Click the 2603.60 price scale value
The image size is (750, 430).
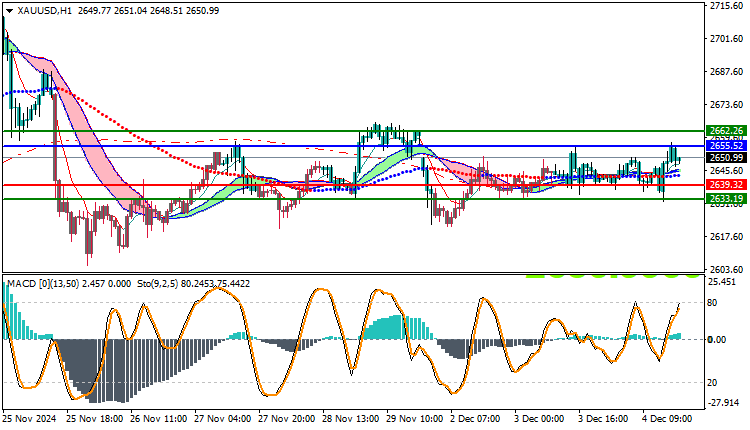tap(727, 270)
